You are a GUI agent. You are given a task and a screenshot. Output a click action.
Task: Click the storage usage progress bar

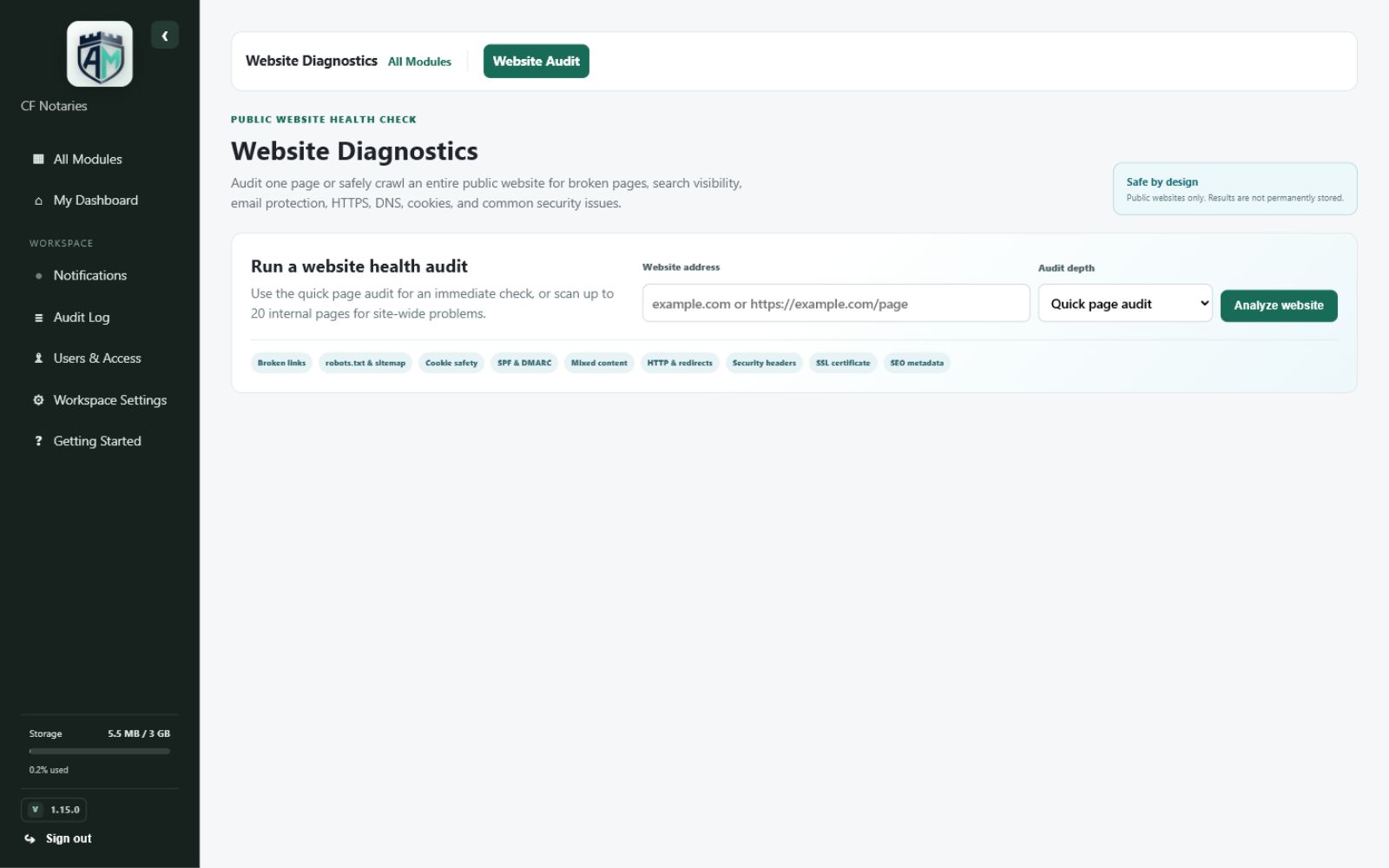[100, 752]
